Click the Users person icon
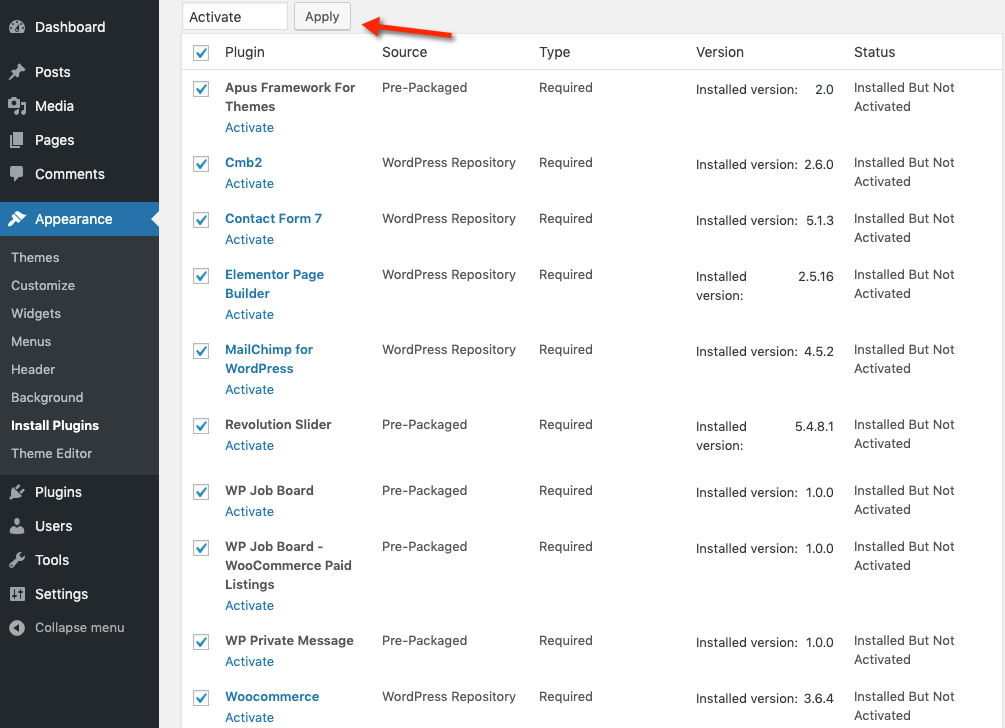This screenshot has width=1005, height=728. 17,526
